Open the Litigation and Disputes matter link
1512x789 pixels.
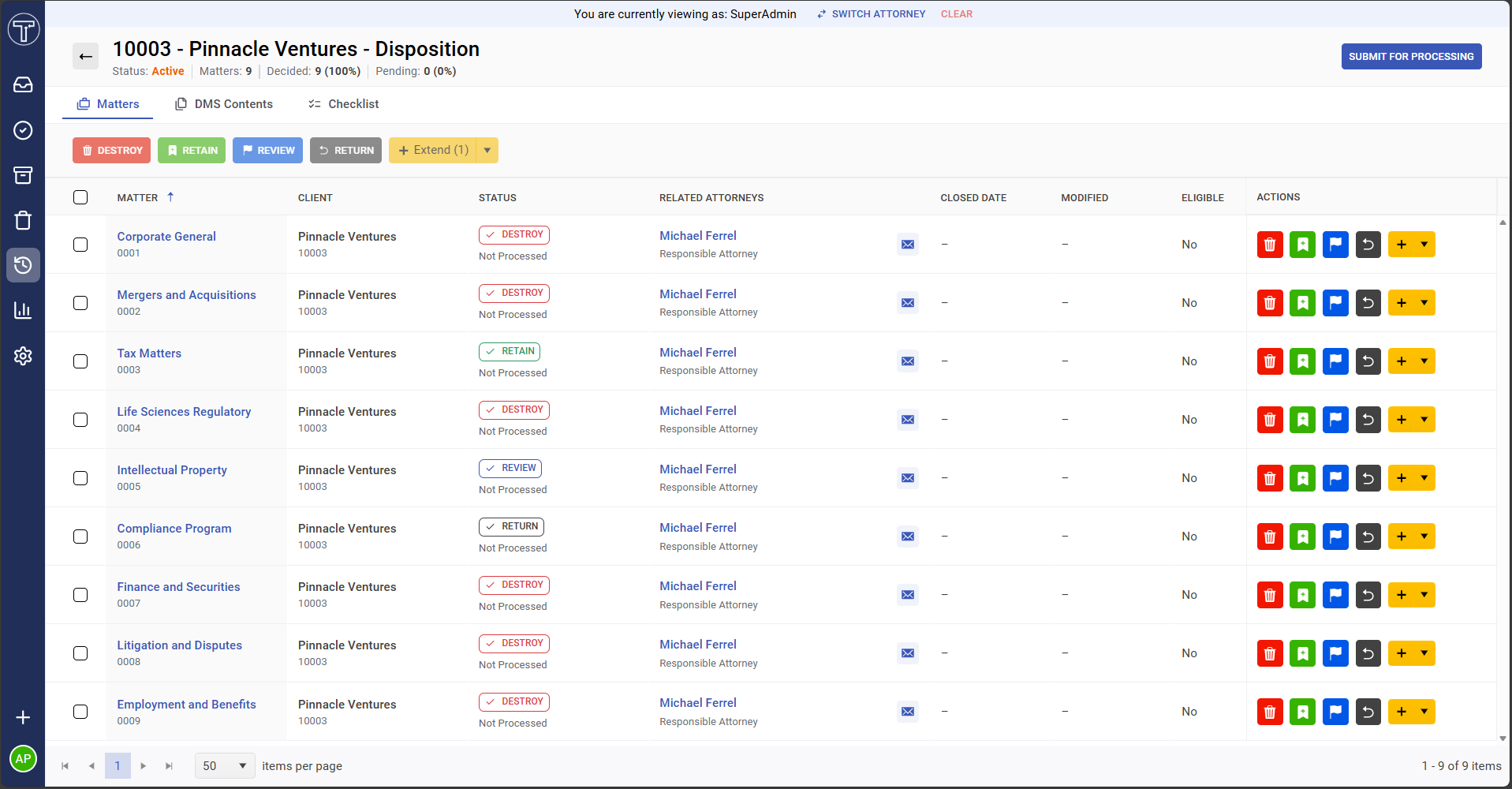click(179, 645)
